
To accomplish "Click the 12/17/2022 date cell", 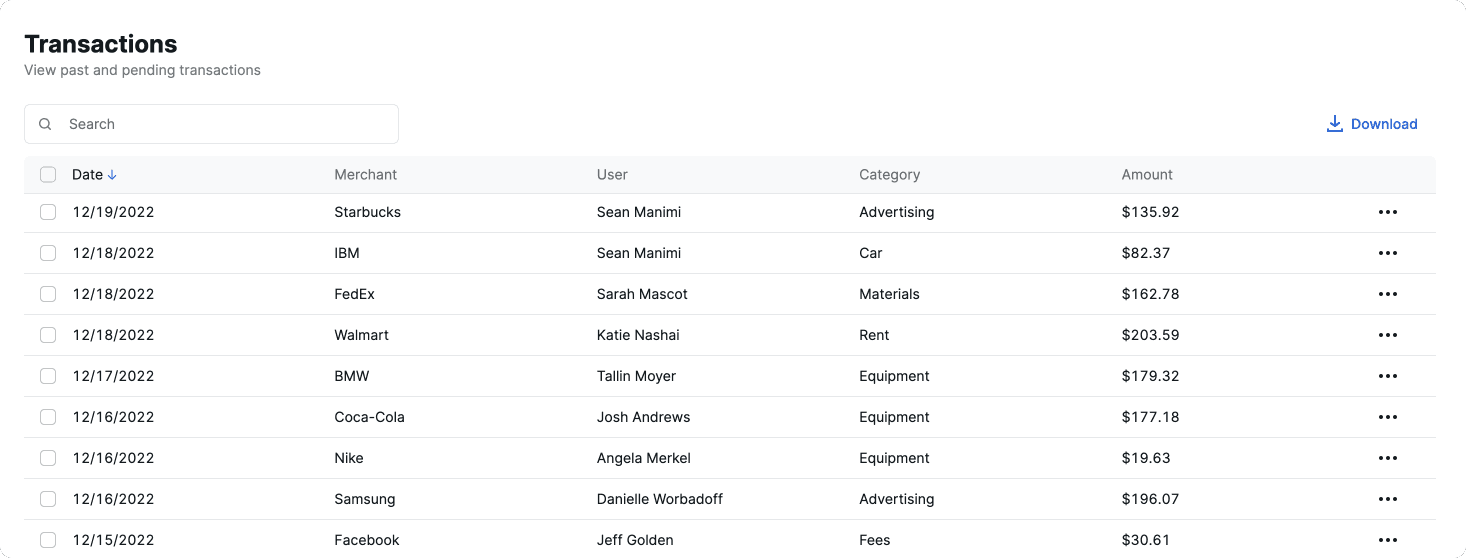I will 113,376.
